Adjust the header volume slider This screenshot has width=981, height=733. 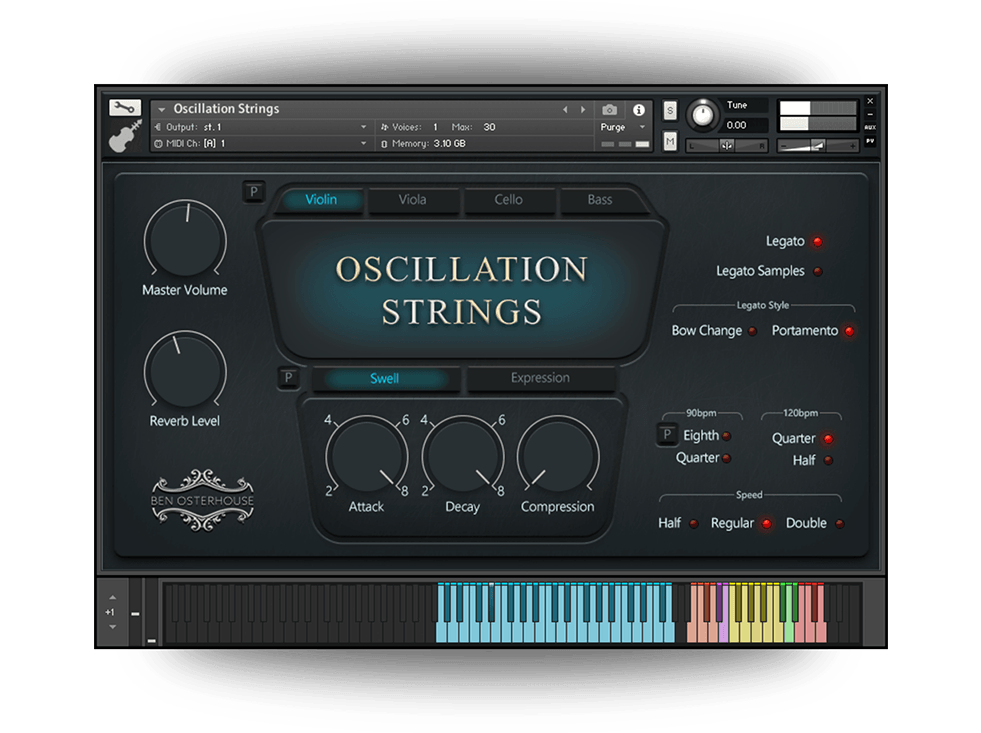coord(818,146)
